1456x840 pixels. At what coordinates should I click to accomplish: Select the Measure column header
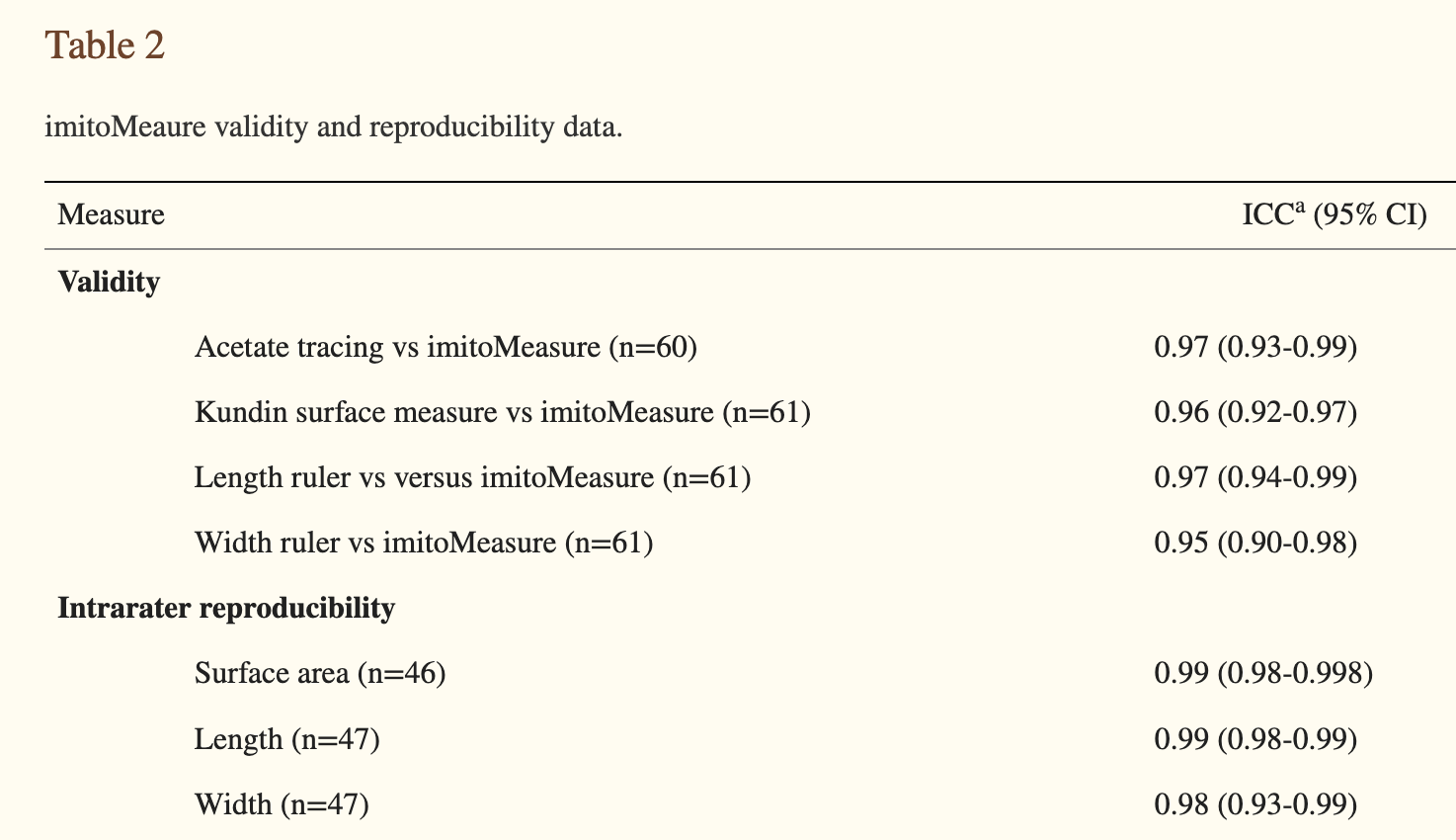point(111,214)
